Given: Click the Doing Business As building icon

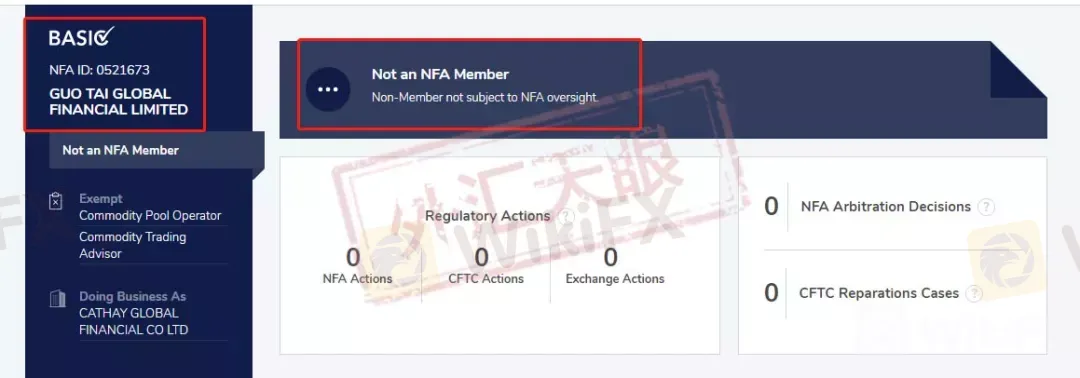Looking at the screenshot, I should pos(57,299).
